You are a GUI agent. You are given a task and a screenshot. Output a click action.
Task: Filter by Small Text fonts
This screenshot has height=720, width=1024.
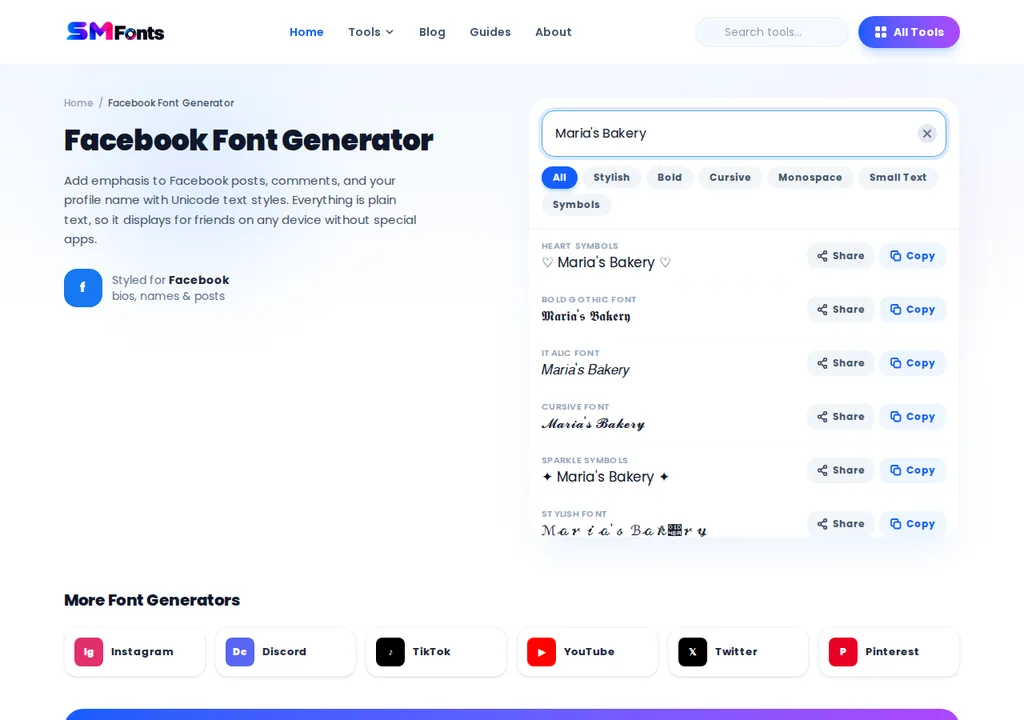897,177
